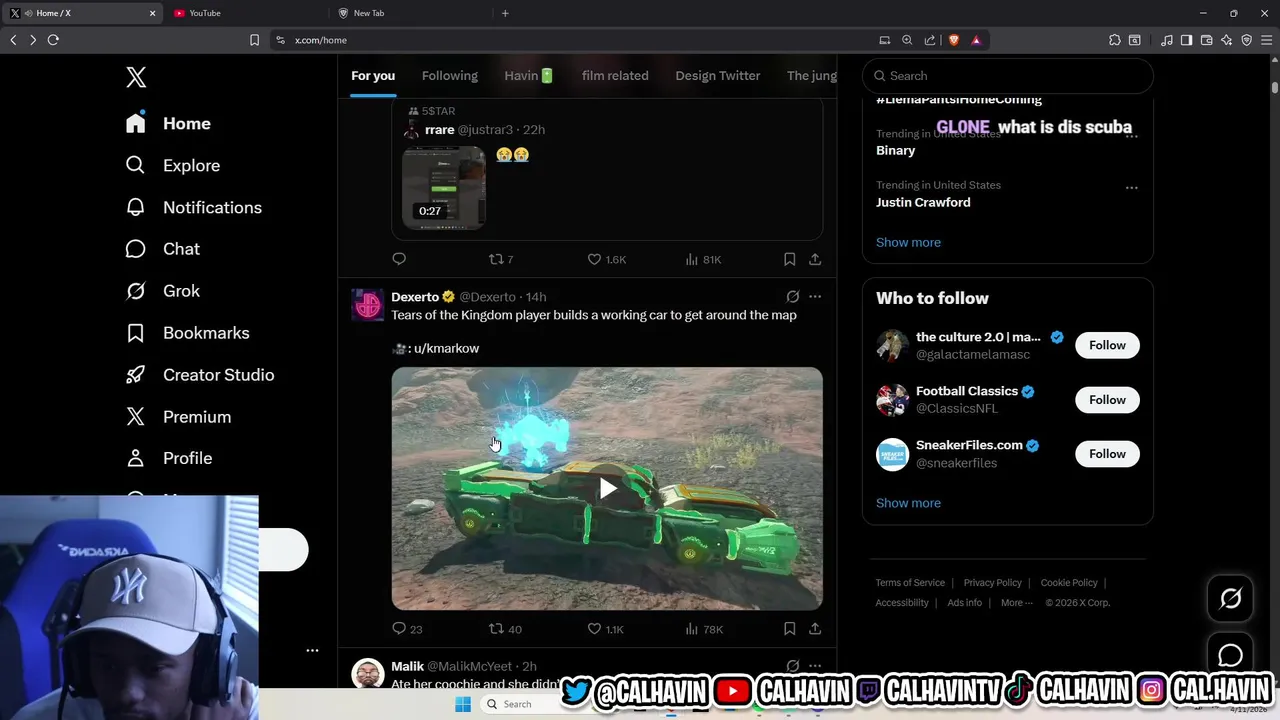Bookmark the Dexerto post

[x=789, y=629]
